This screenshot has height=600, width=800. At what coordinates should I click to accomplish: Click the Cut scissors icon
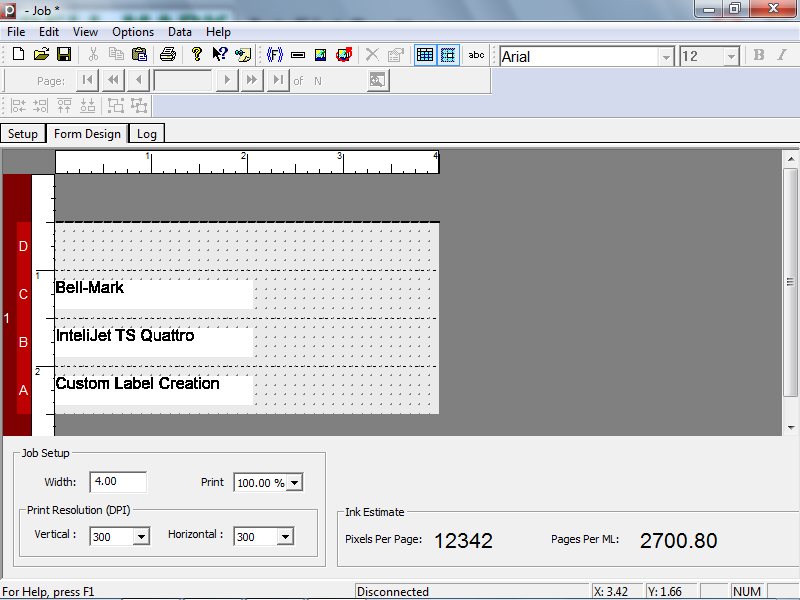tap(93, 54)
